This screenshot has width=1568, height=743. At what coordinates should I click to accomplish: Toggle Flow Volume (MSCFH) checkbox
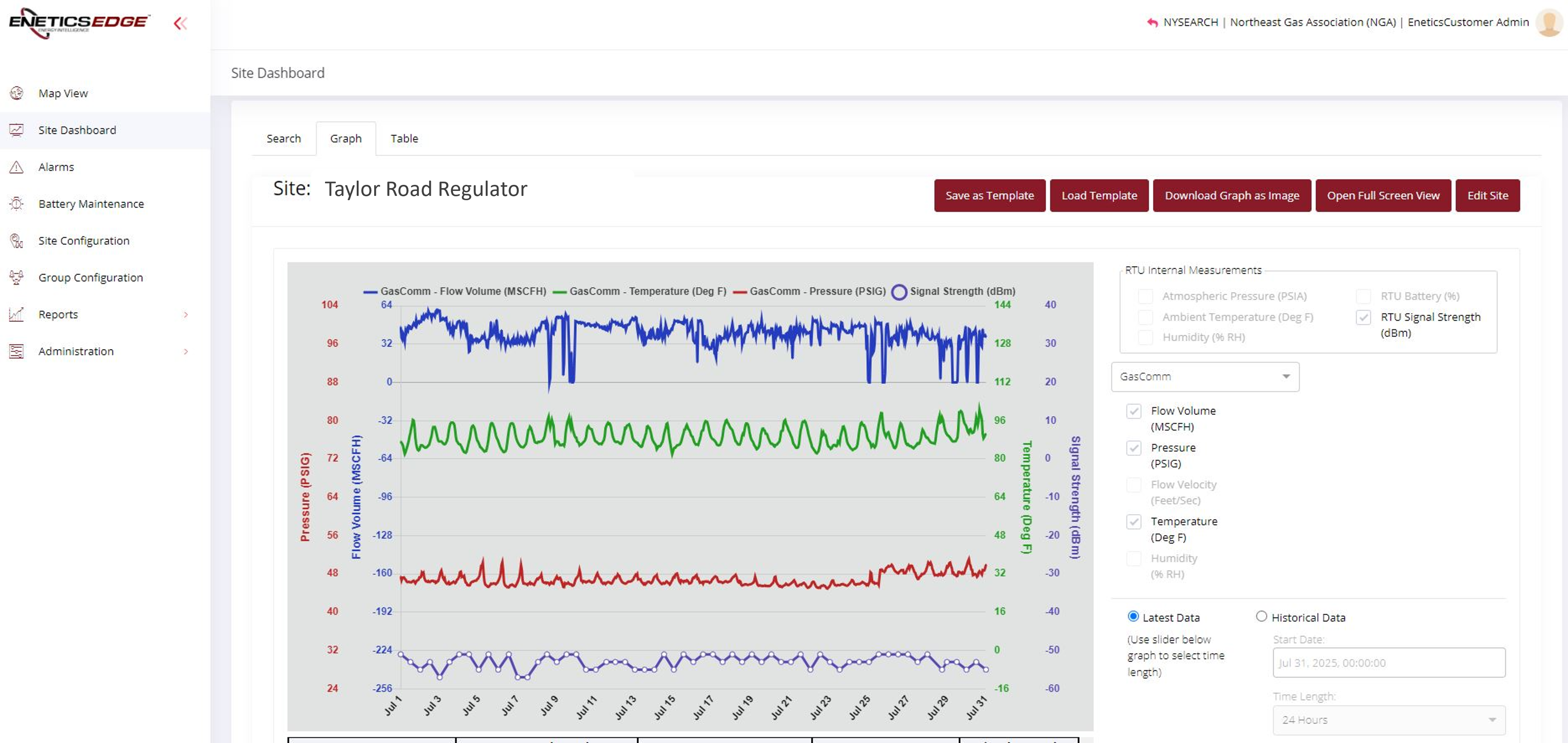(1133, 411)
